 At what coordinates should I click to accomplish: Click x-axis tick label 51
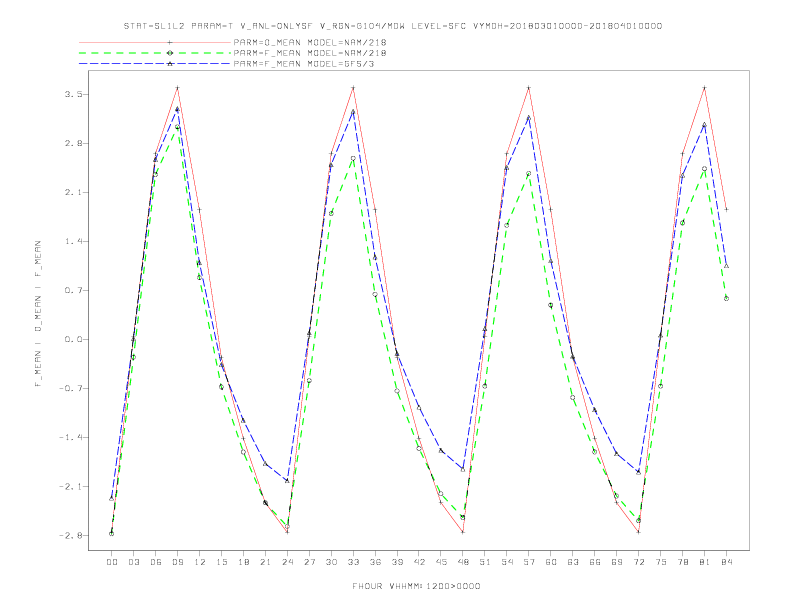(x=485, y=562)
